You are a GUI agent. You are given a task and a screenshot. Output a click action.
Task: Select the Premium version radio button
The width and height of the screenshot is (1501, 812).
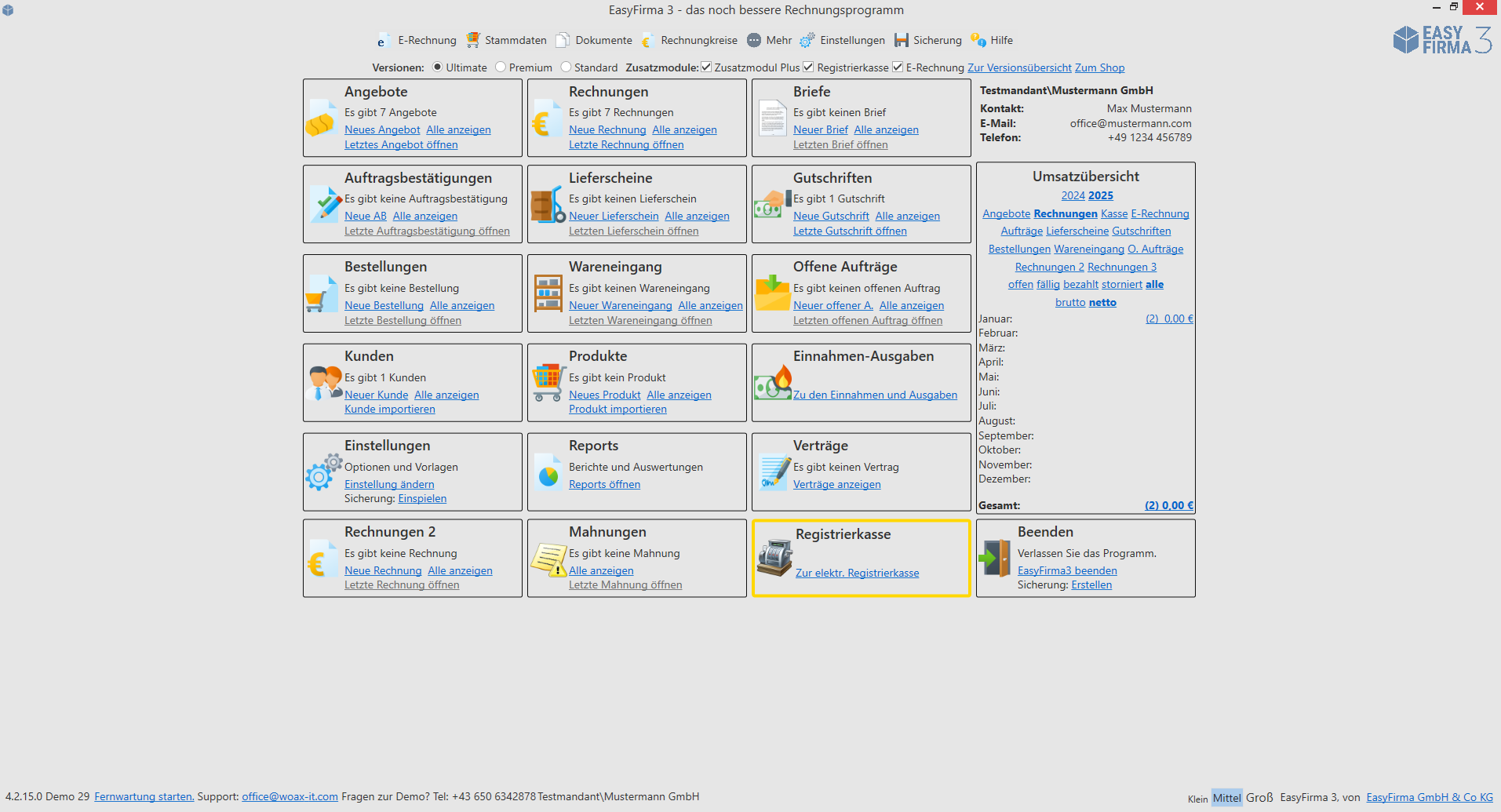[500, 67]
